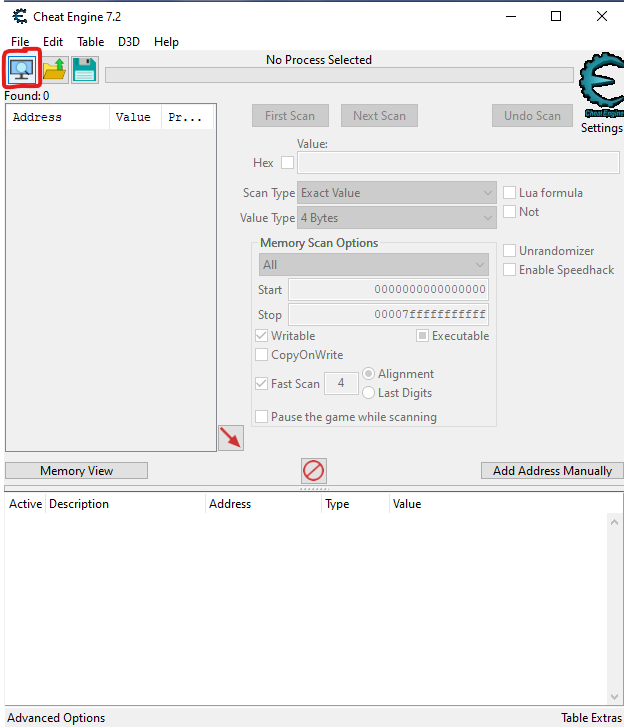Click the red clear list icon
The width and height of the screenshot is (624, 727).
(314, 470)
